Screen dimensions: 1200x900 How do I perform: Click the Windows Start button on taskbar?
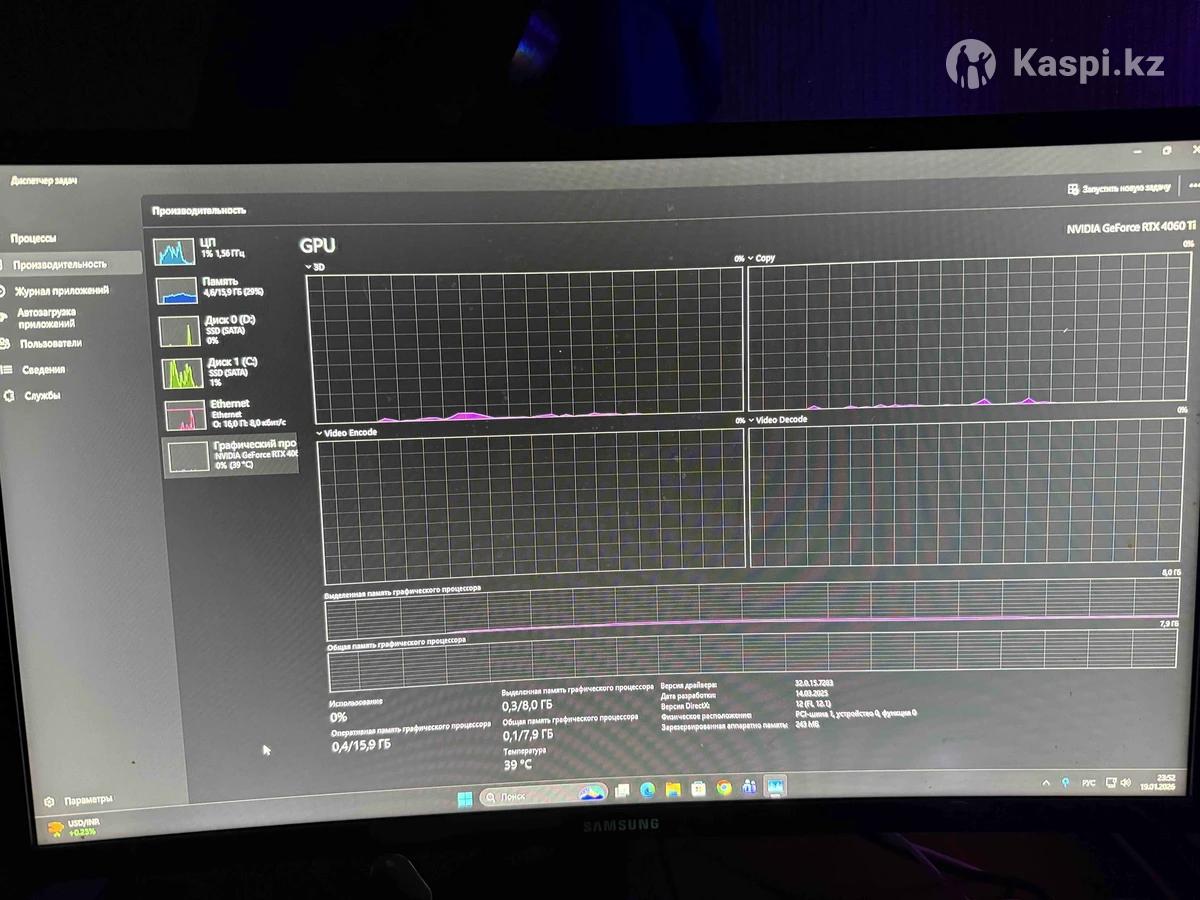[x=465, y=797]
